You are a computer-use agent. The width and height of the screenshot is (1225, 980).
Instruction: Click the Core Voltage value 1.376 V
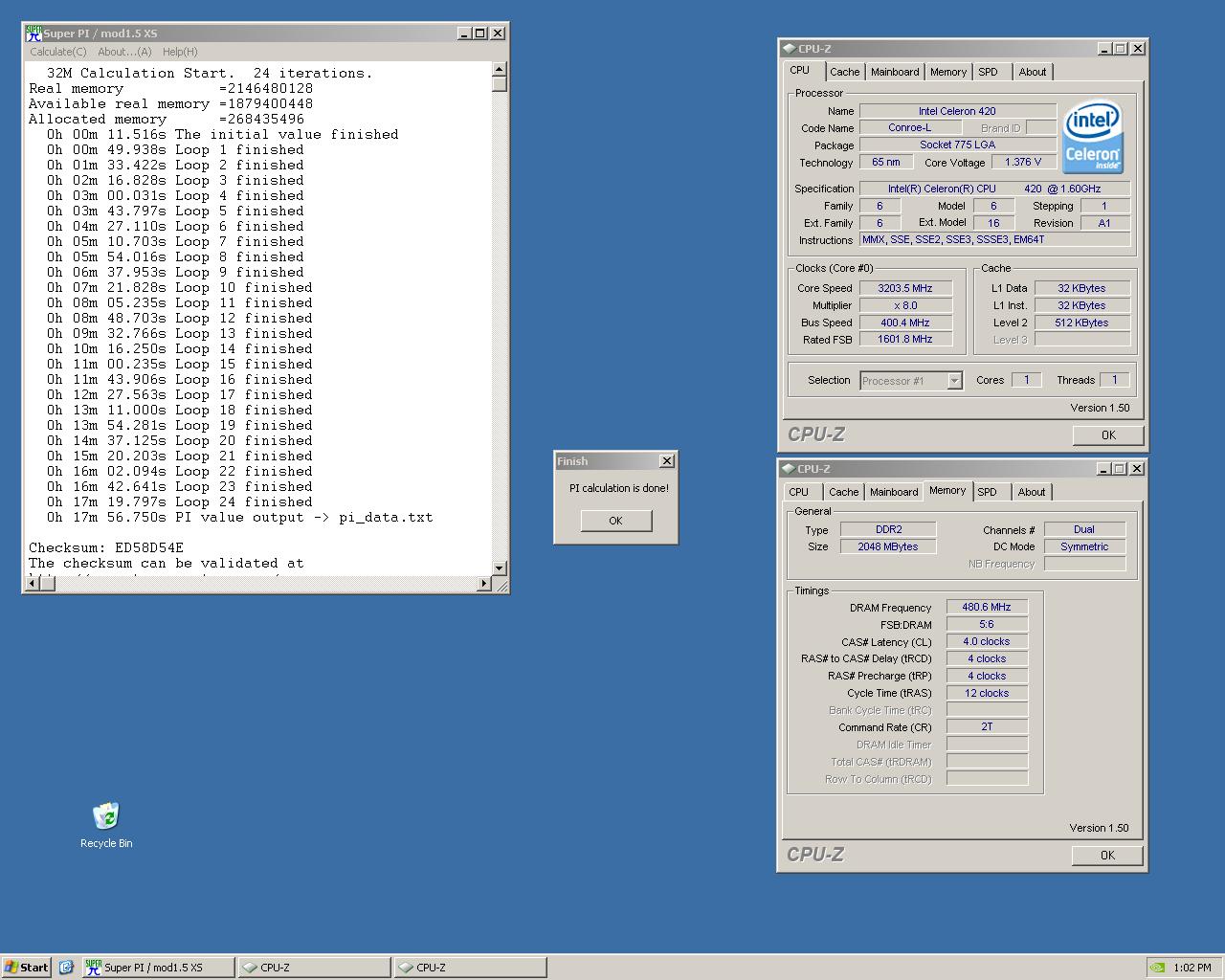coord(1023,162)
